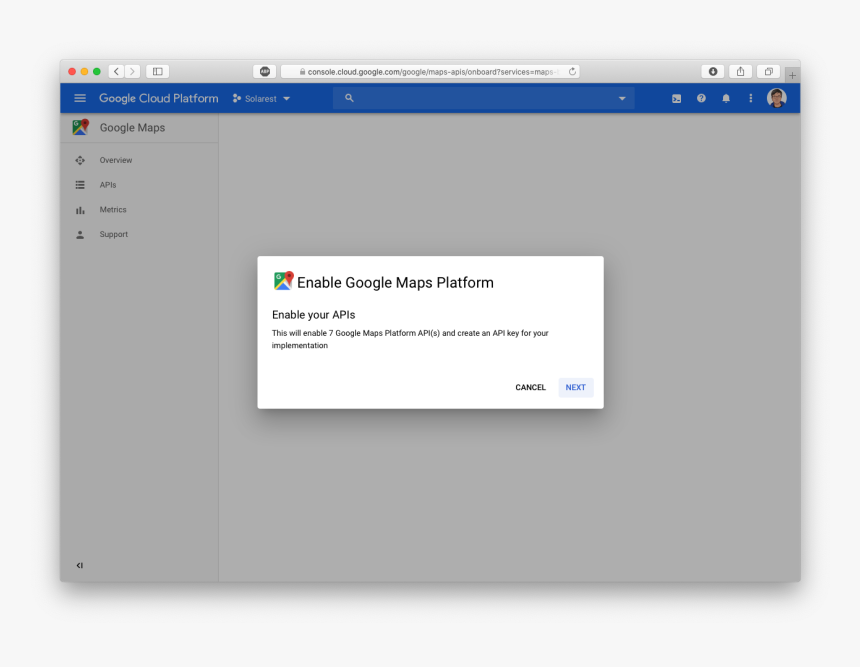
Task: Click the APIs list icon
Action: click(x=80, y=185)
